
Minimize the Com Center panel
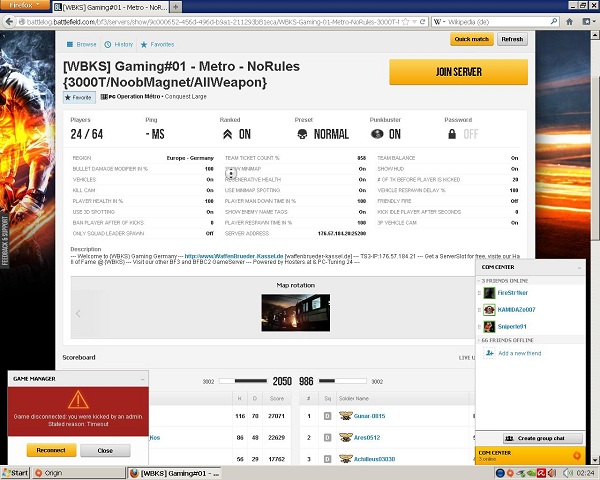(580, 268)
